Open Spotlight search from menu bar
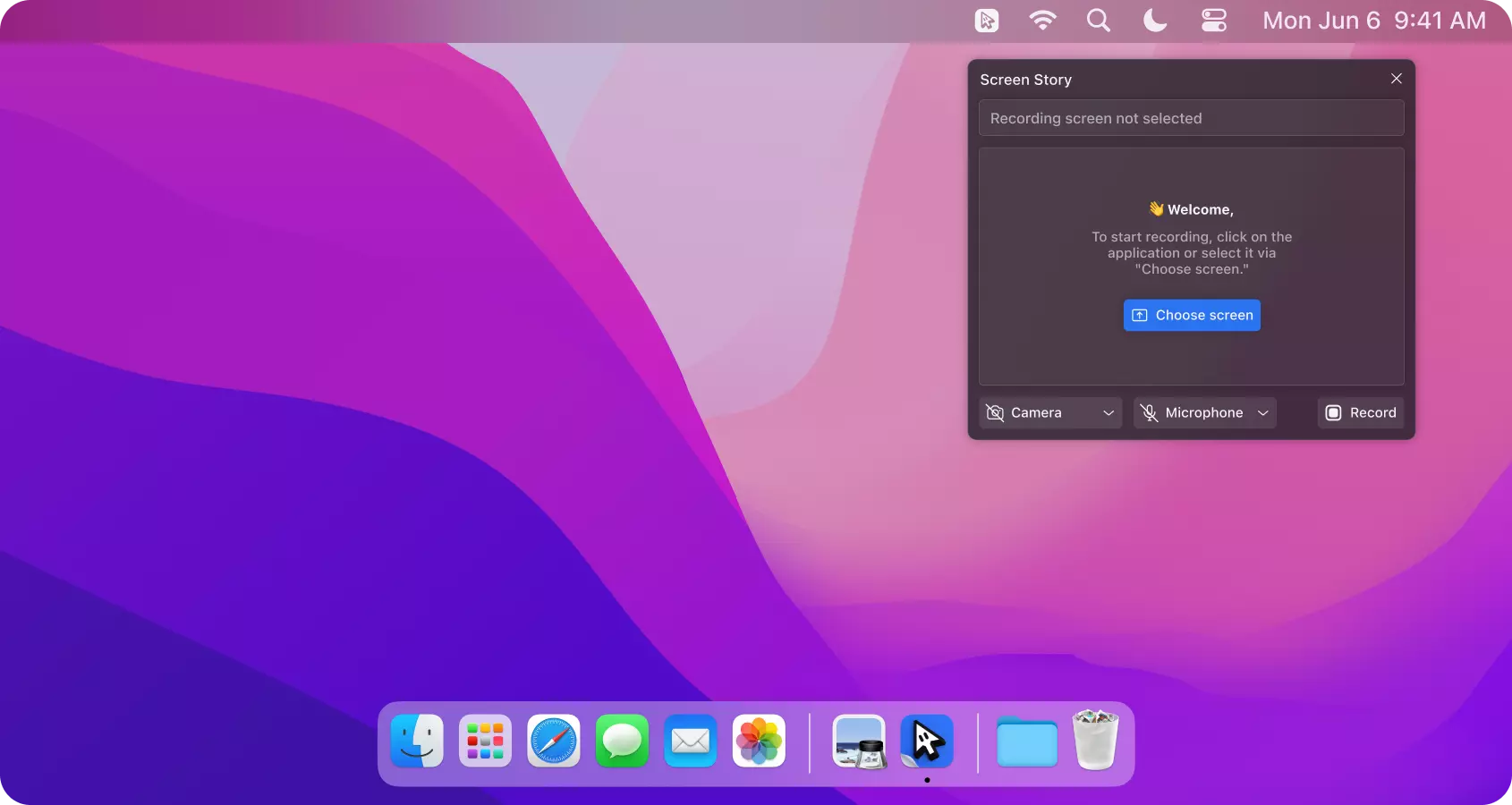Viewport: 1512px width, 805px height. [1098, 20]
